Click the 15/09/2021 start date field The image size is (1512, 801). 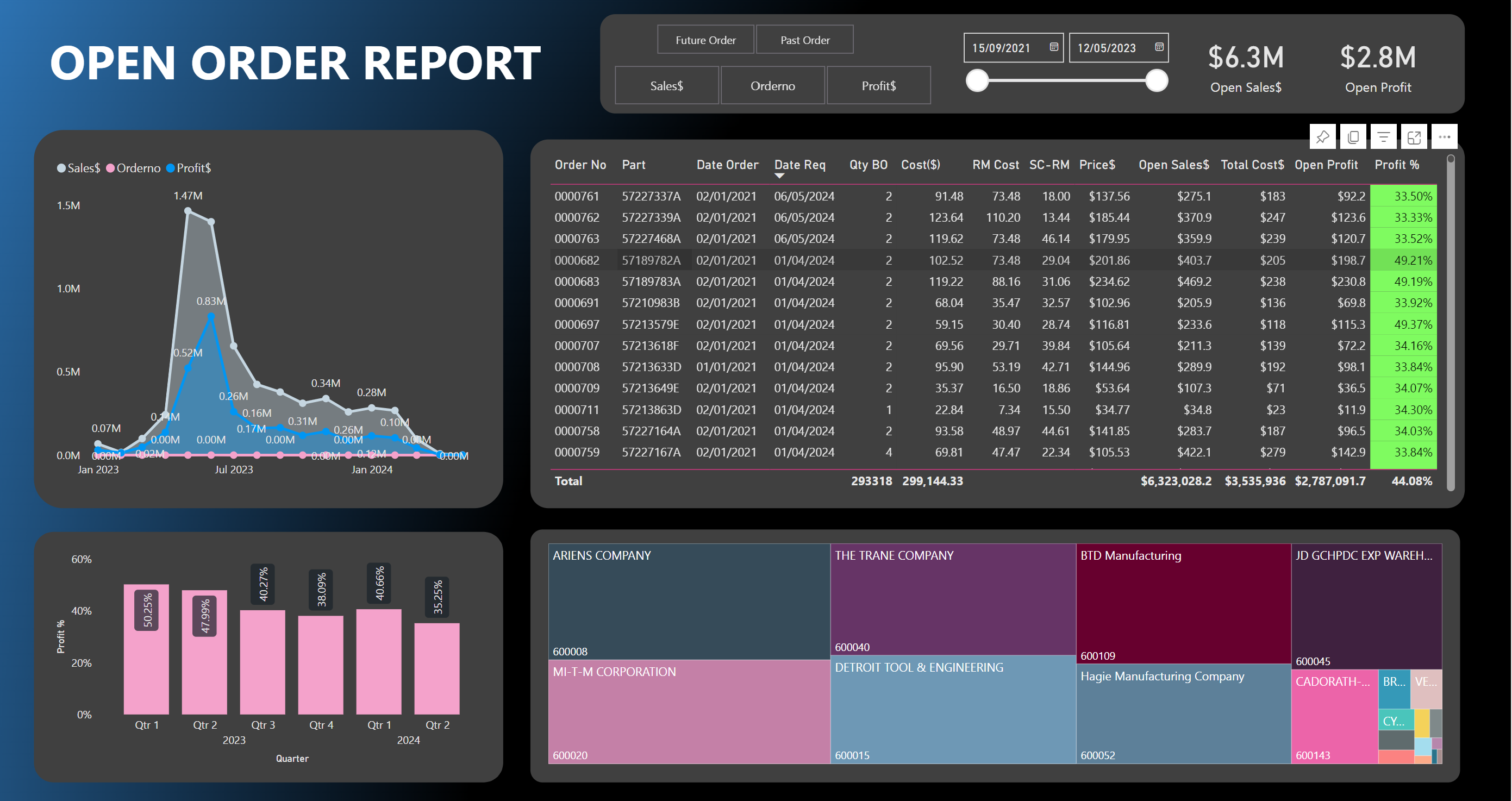pos(1001,48)
